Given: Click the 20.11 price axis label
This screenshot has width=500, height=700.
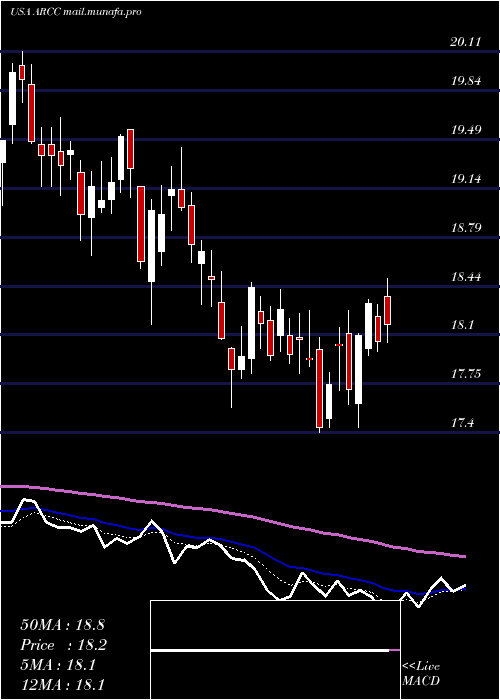Looking at the screenshot, I should [466, 42].
